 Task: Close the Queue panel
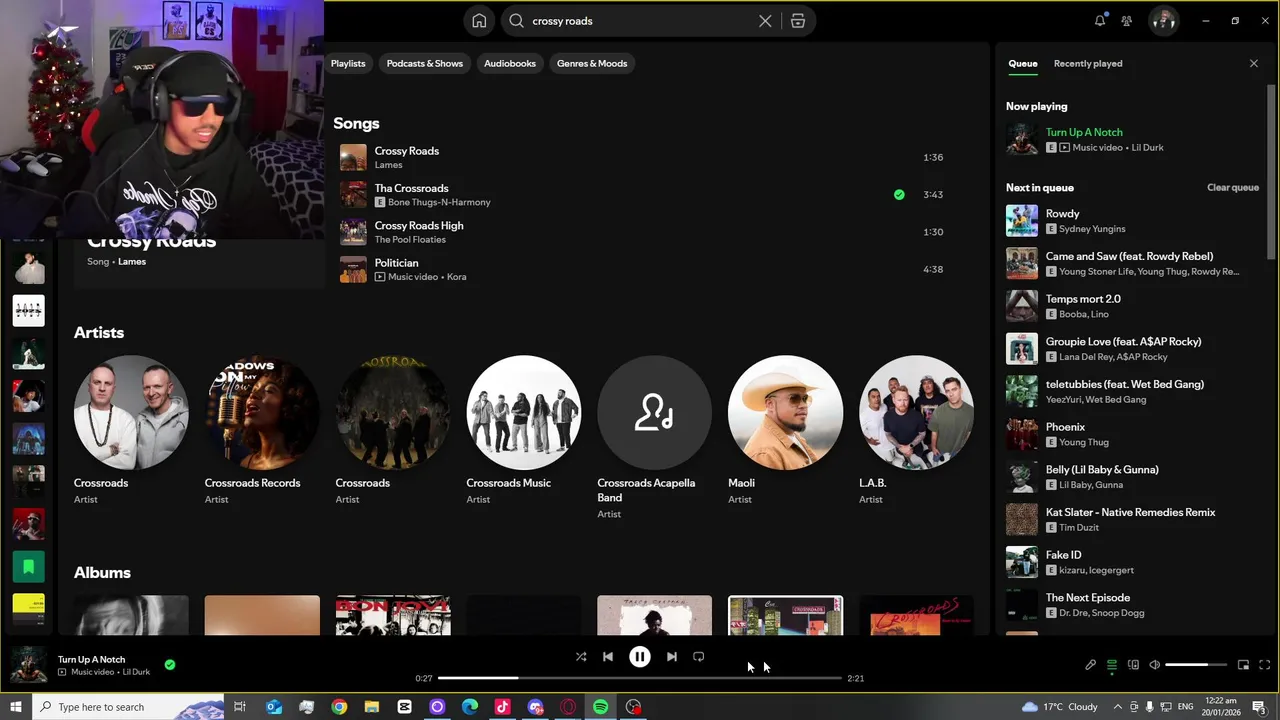click(1254, 63)
